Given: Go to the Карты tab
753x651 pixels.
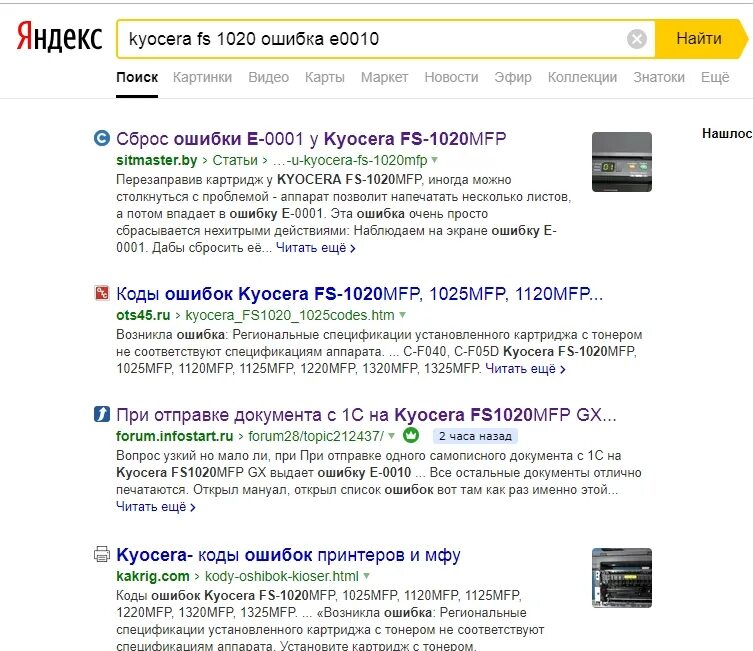Looking at the screenshot, I should [325, 77].
